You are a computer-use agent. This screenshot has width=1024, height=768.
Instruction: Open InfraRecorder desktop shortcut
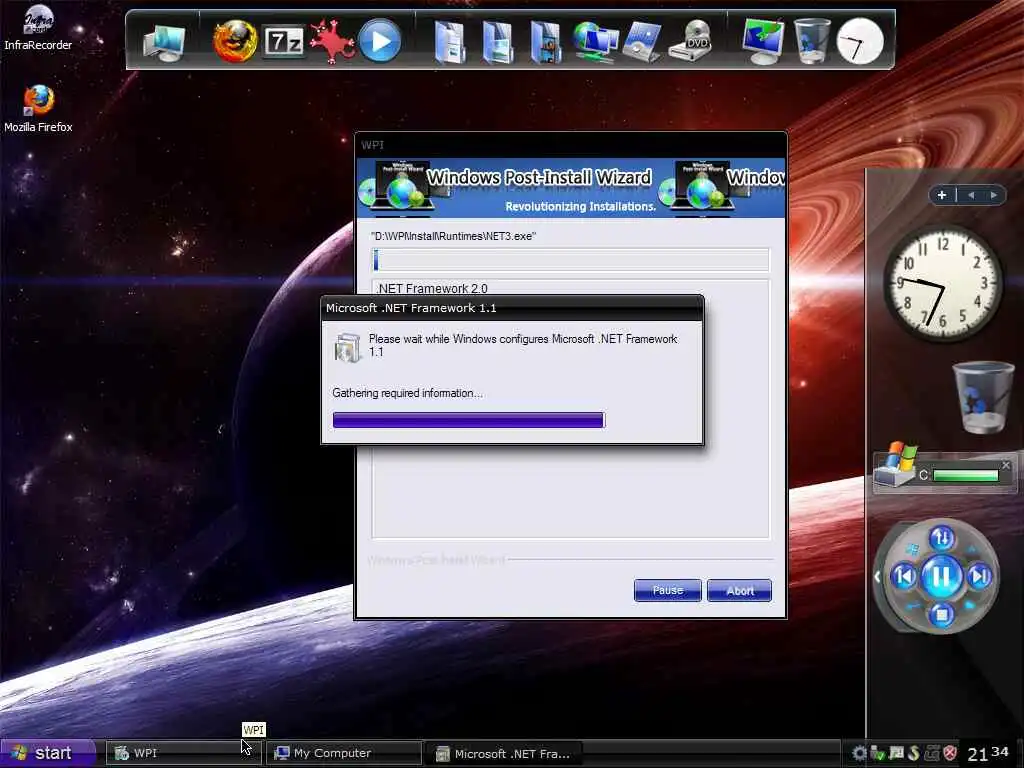(x=38, y=28)
